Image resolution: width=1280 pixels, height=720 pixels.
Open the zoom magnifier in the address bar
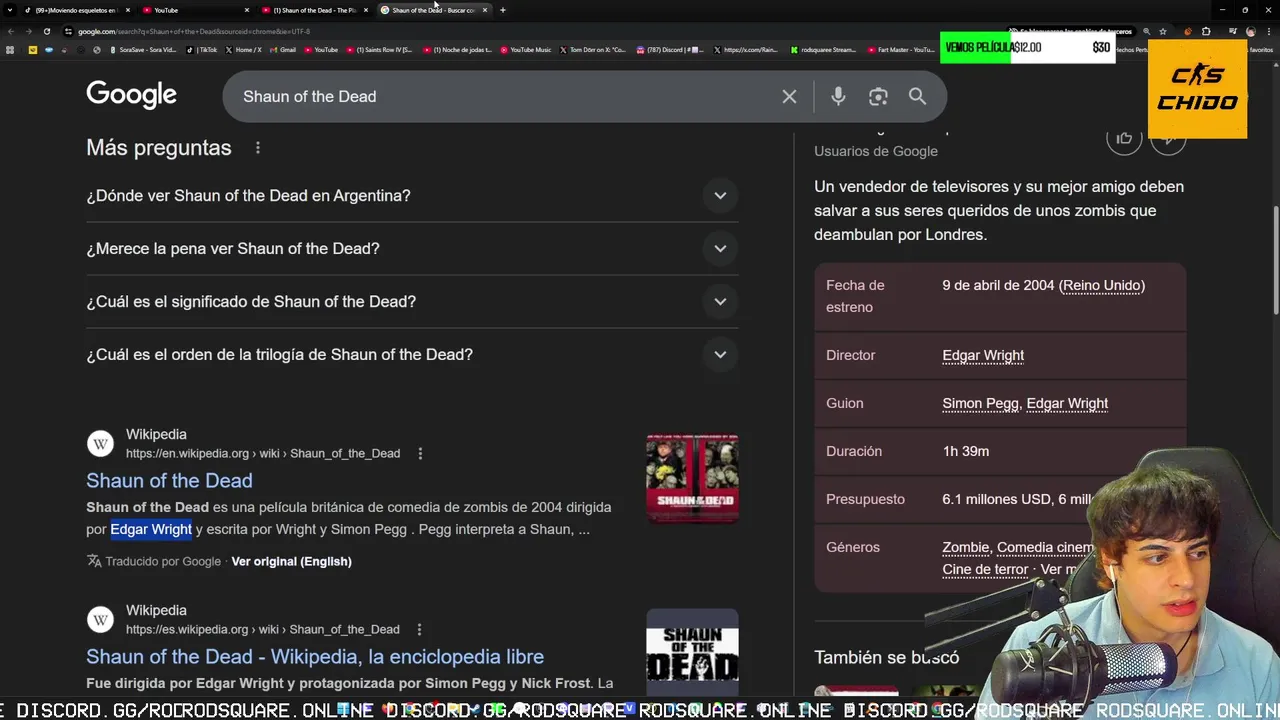pyautogui.click(x=1146, y=31)
